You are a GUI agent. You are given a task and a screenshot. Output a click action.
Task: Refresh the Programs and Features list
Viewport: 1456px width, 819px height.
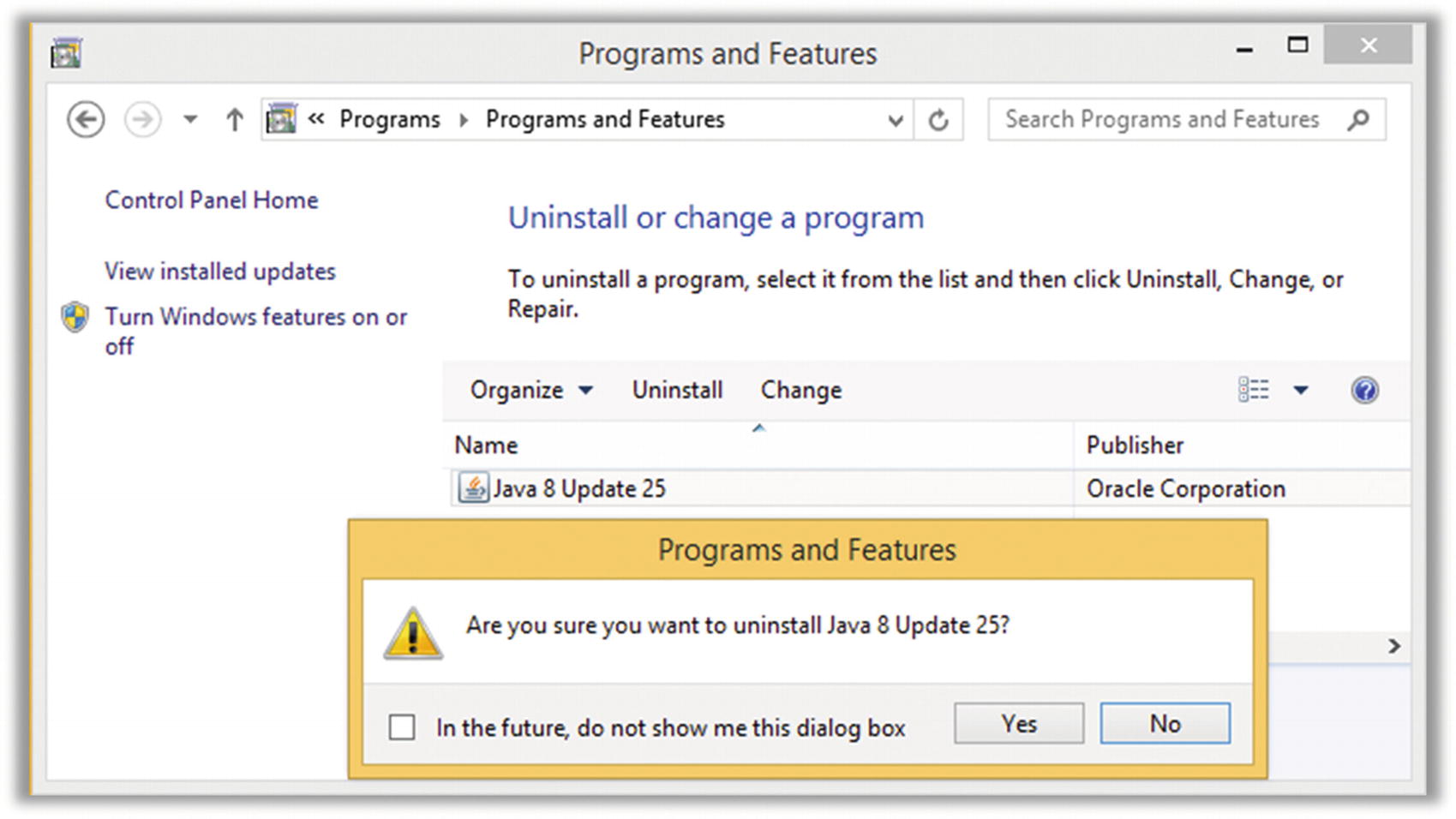coord(938,120)
